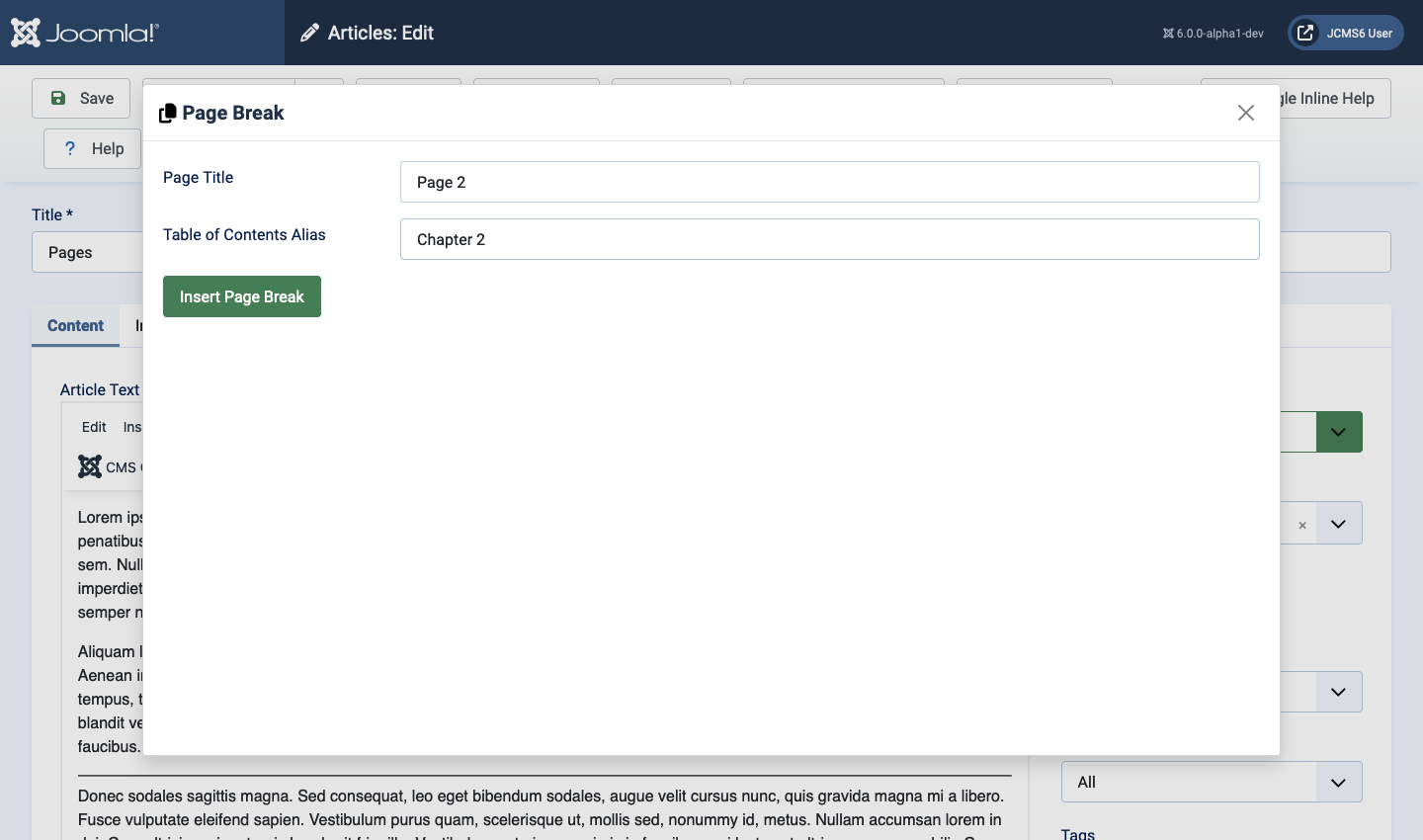
Task: Click inside the Page Title input field
Action: point(829,182)
